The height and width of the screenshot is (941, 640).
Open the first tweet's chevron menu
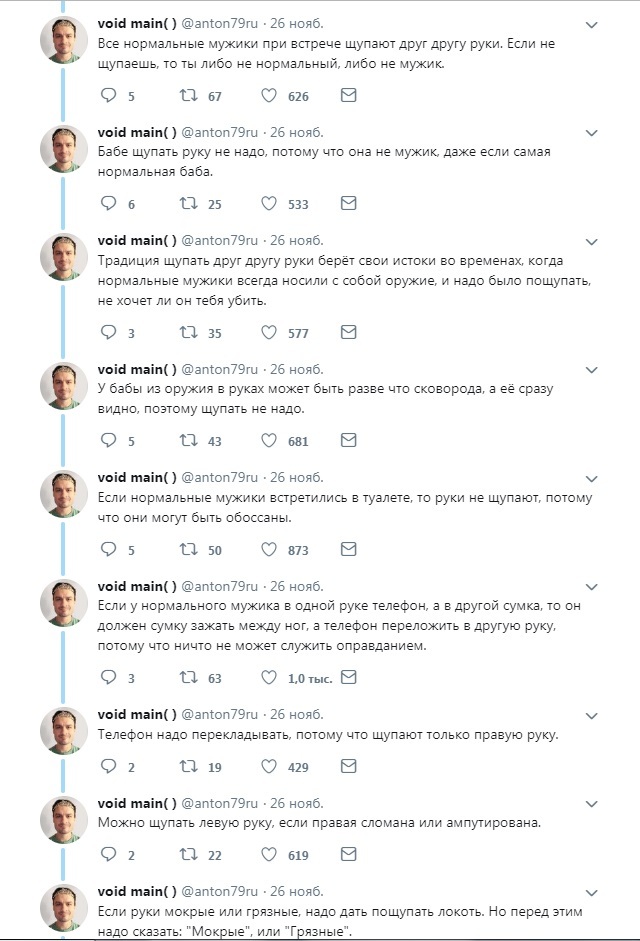[591, 25]
